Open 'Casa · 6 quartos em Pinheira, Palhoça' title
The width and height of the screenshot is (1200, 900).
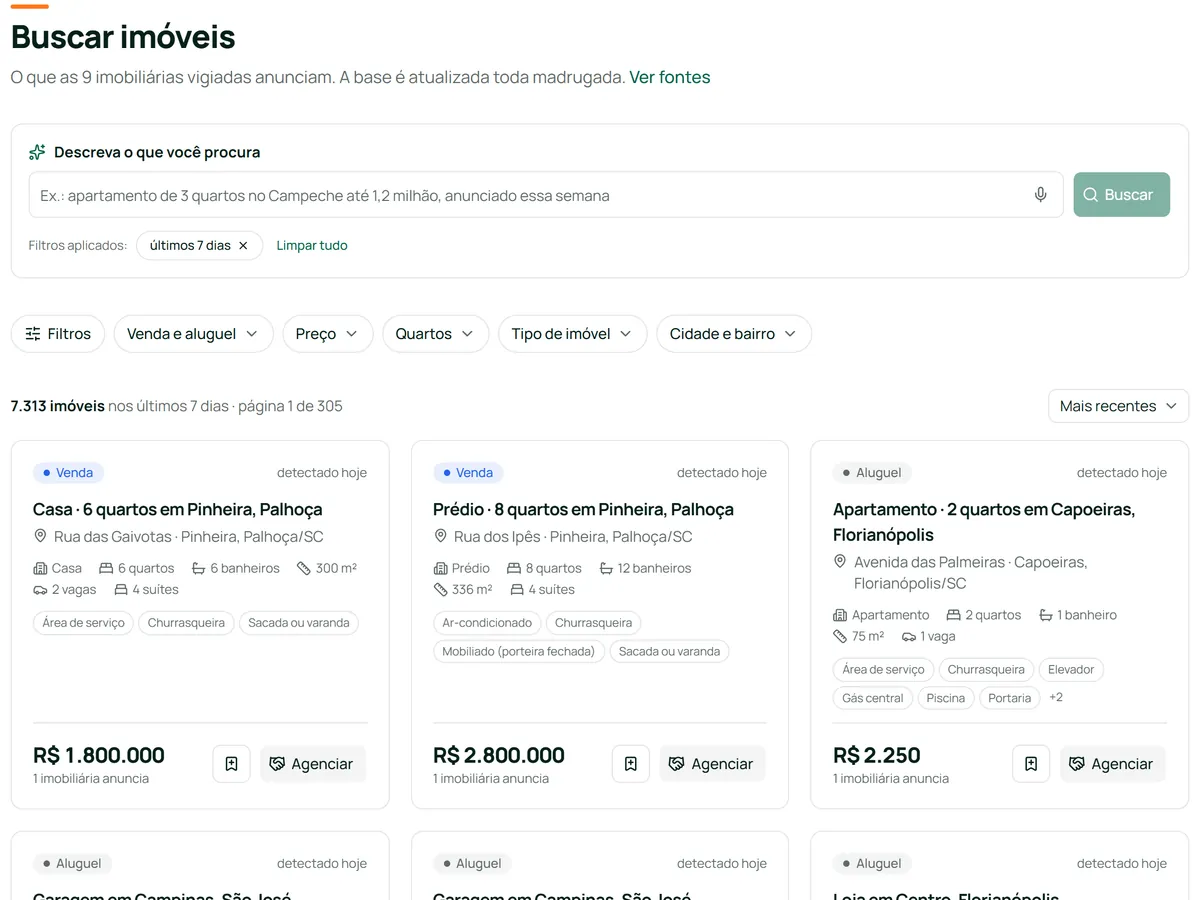178,509
